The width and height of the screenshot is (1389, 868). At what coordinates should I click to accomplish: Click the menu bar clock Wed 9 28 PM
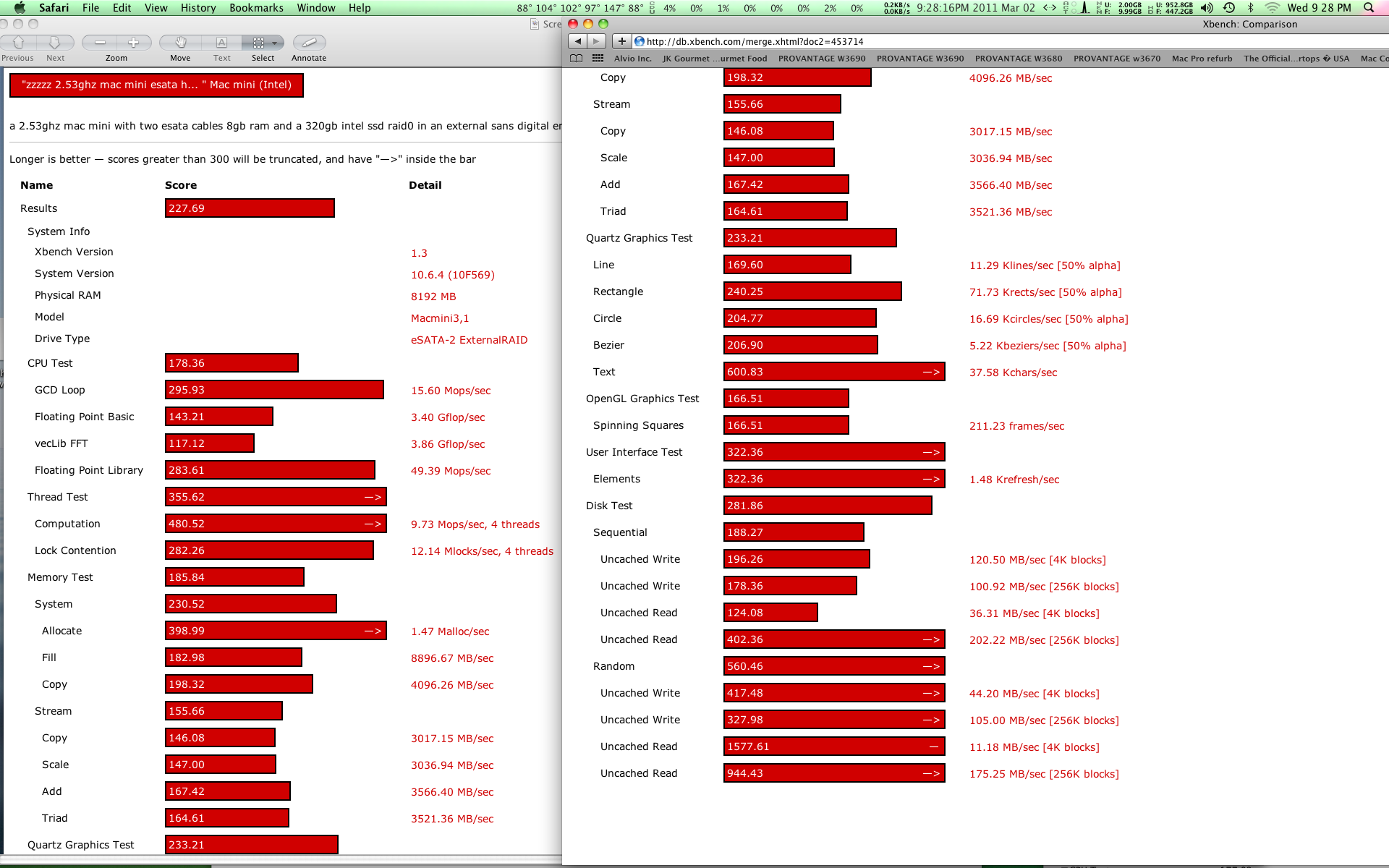[x=1319, y=7]
